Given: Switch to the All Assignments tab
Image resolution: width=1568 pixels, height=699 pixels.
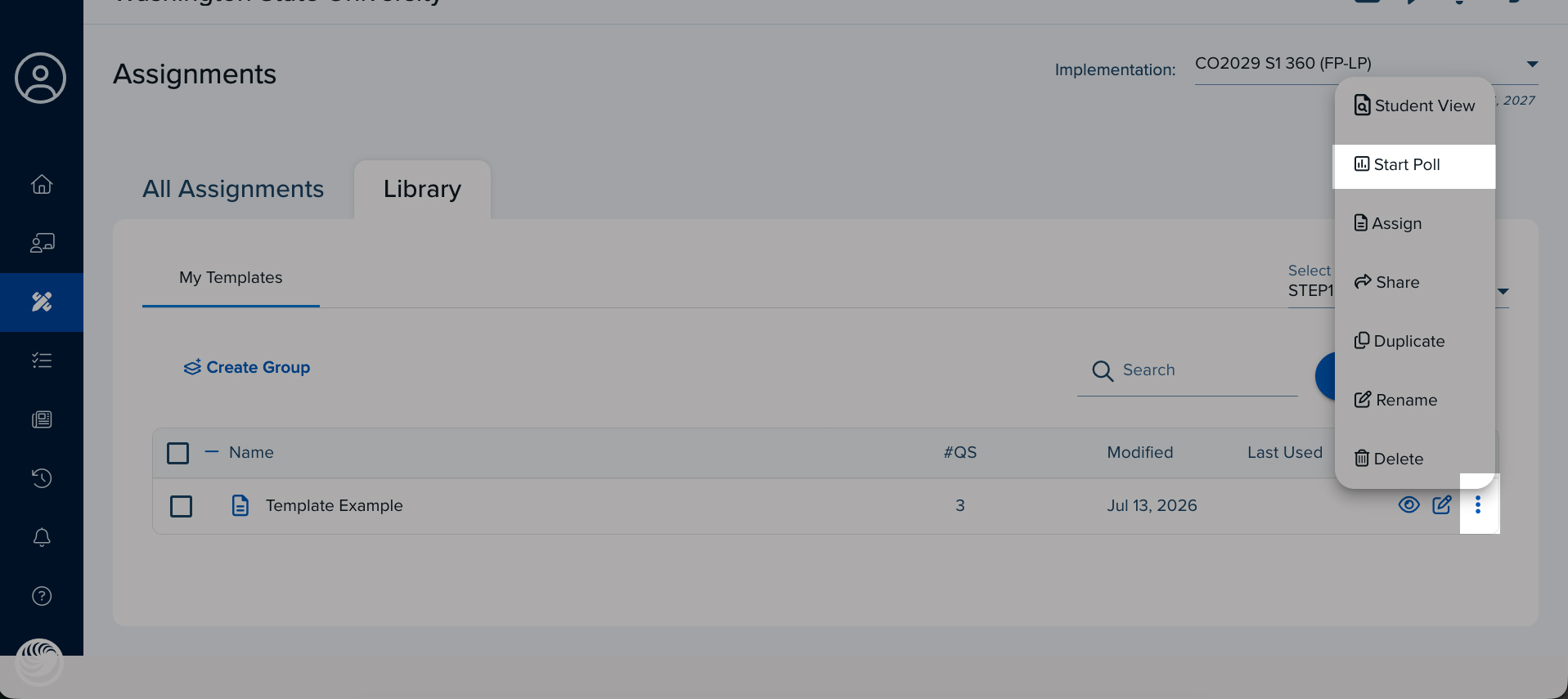Looking at the screenshot, I should pos(233,189).
